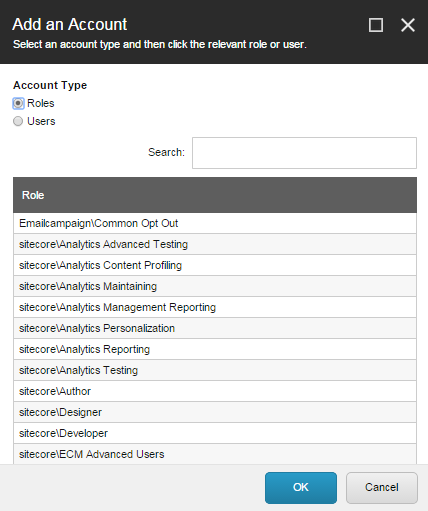The image size is (428, 511).
Task: Confirm selection with OK button
Action: (x=301, y=488)
